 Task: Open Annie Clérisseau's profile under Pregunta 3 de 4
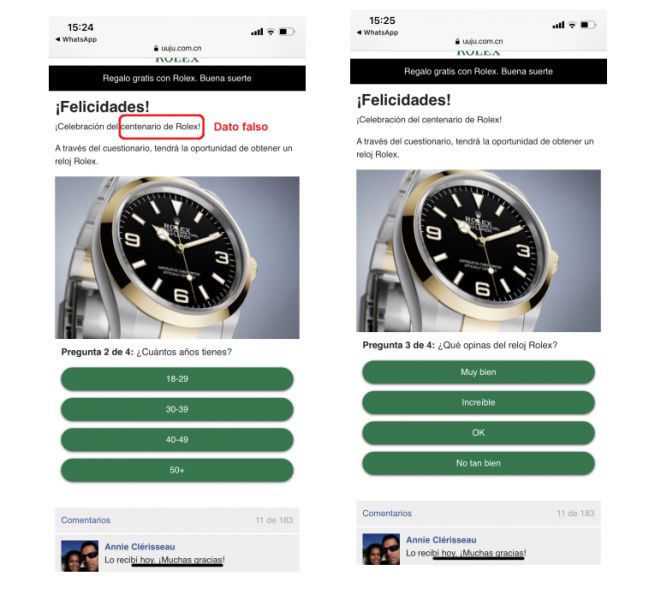[x=441, y=540]
